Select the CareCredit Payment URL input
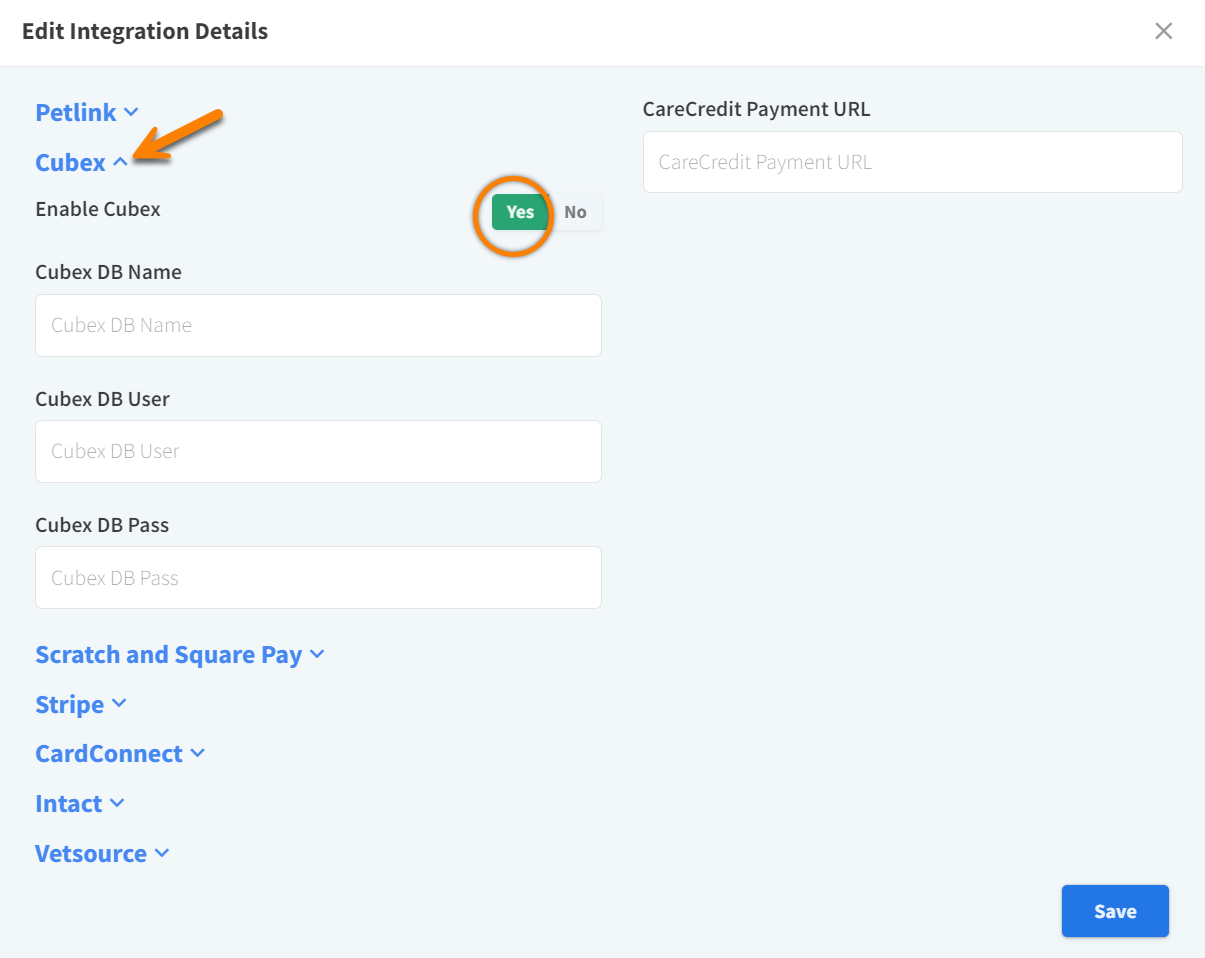This screenshot has width=1205, height=958. tap(912, 162)
